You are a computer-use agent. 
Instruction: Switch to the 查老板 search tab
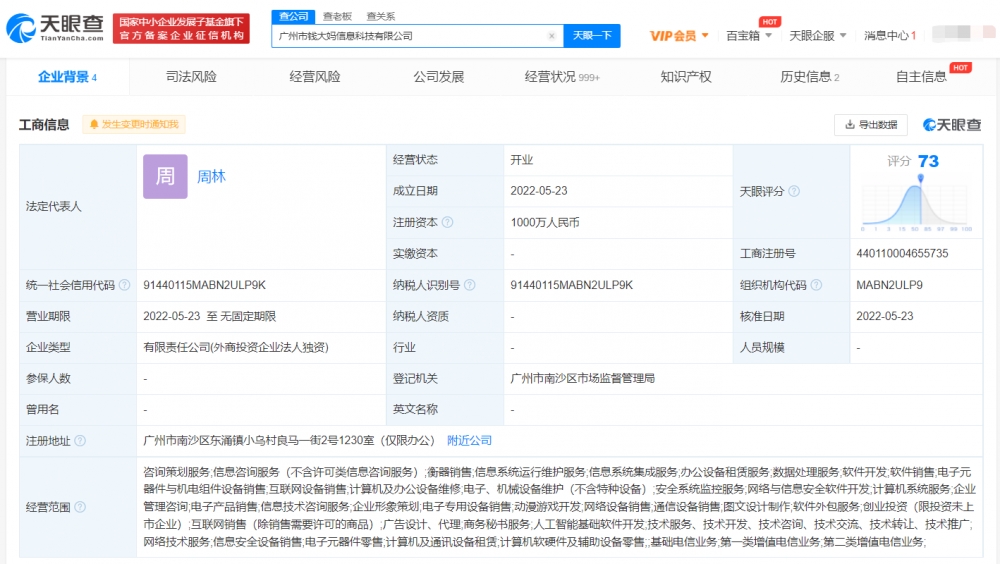337,16
